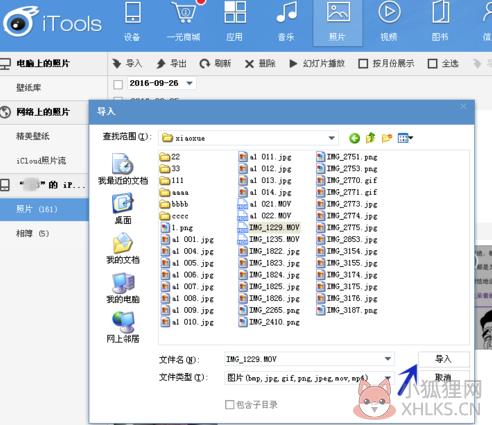
Task: Select the folder named cccc
Action: pyautogui.click(x=174, y=216)
